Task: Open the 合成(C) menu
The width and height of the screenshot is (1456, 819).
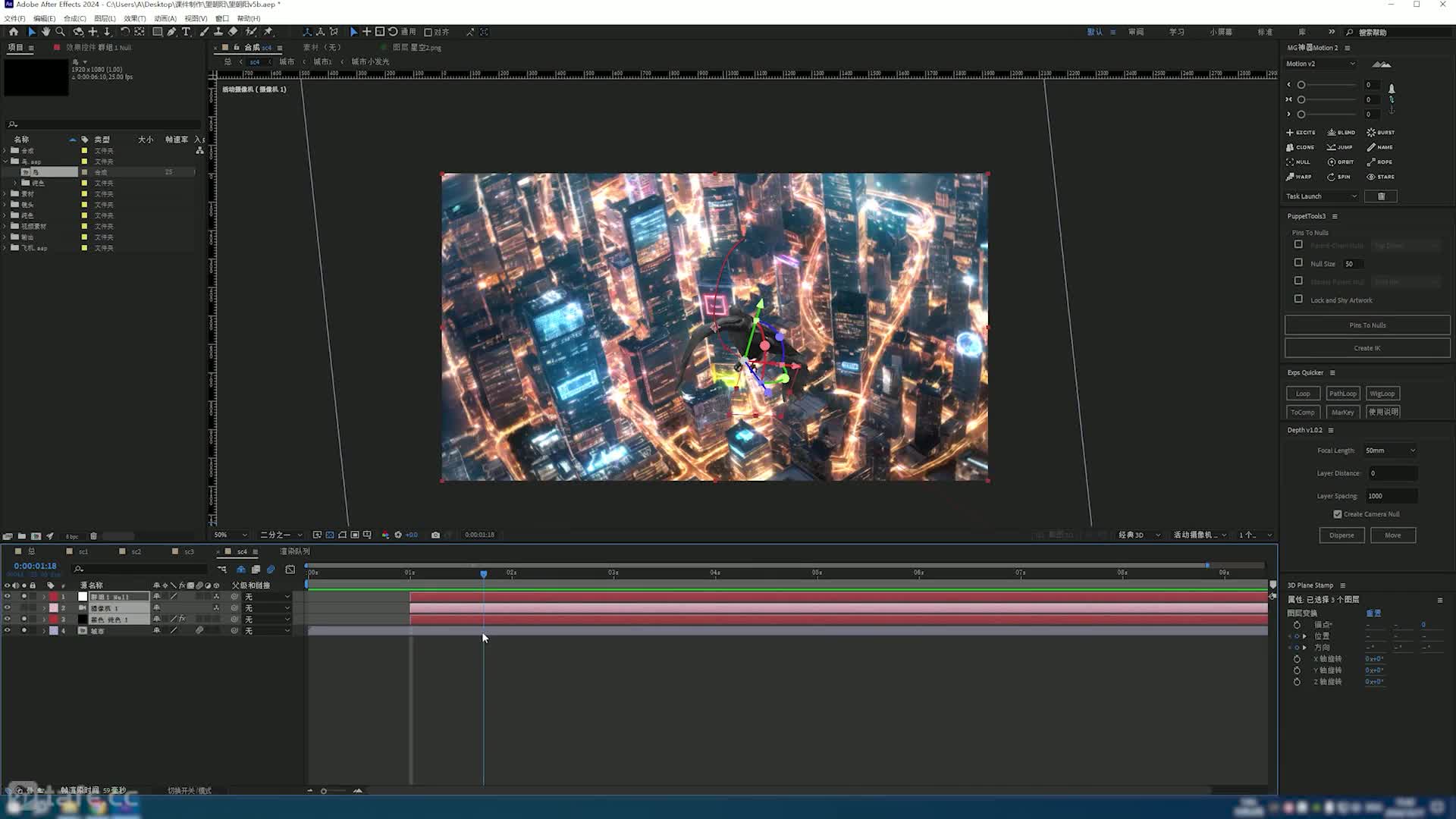Action: 74,18
